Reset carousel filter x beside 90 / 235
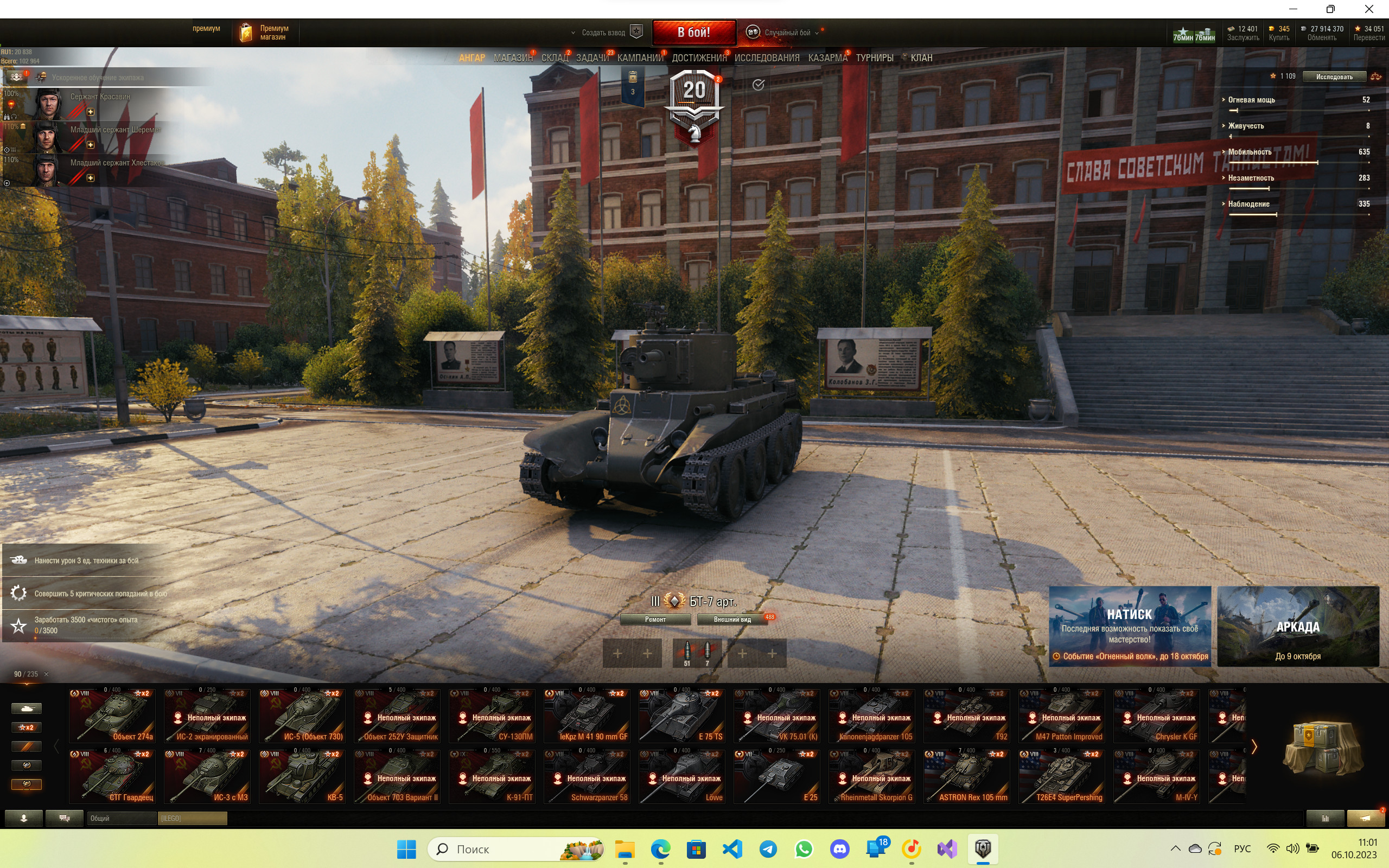This screenshot has width=1389, height=868. 47,674
